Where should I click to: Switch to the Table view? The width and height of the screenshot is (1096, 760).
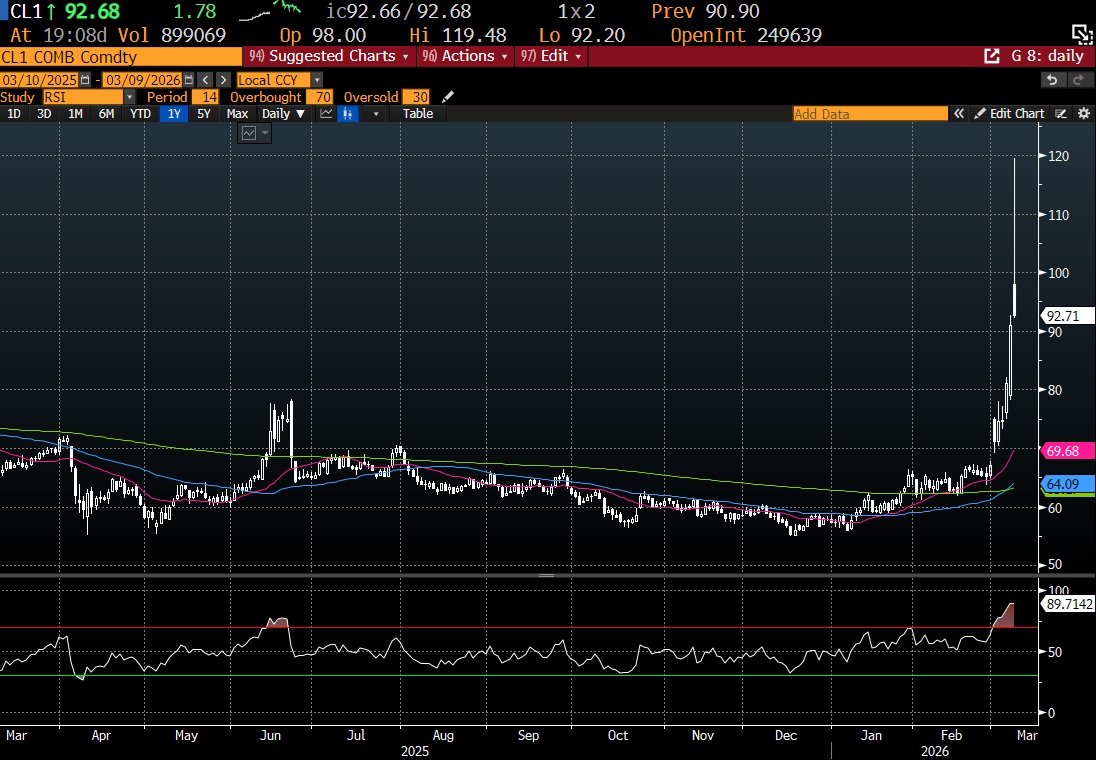(x=417, y=114)
